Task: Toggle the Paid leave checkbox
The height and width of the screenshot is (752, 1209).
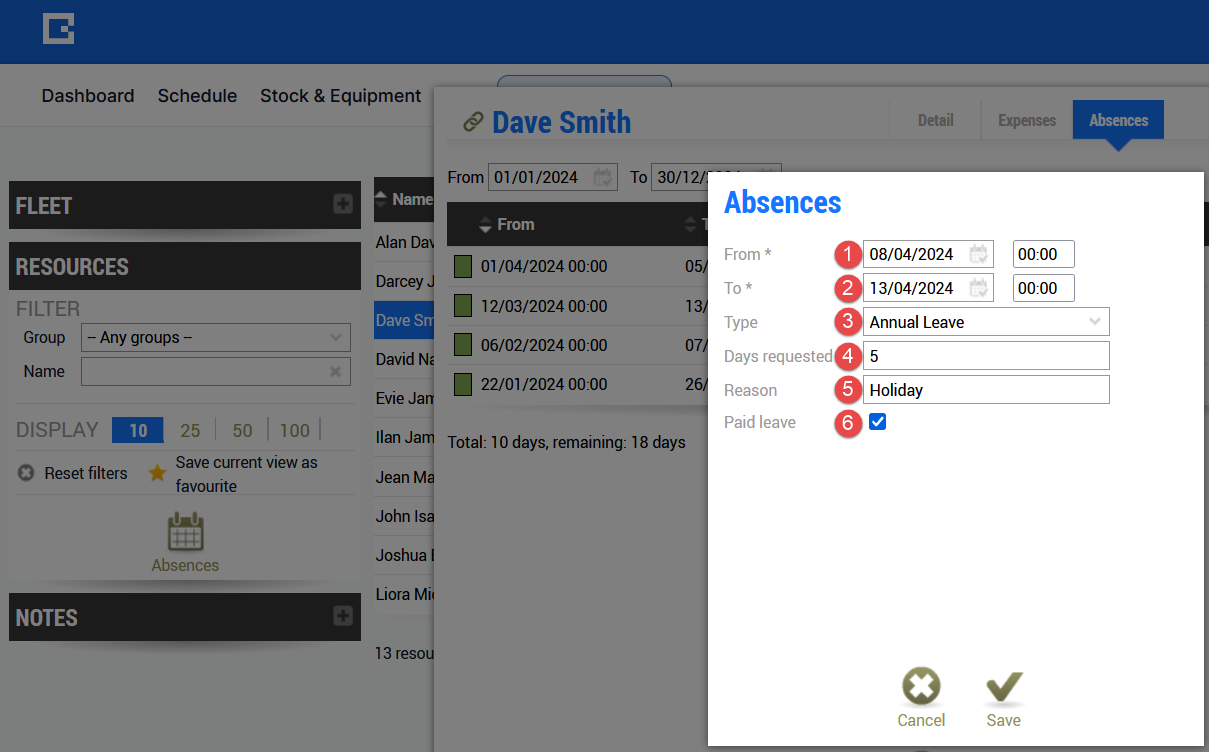Action: coord(877,422)
